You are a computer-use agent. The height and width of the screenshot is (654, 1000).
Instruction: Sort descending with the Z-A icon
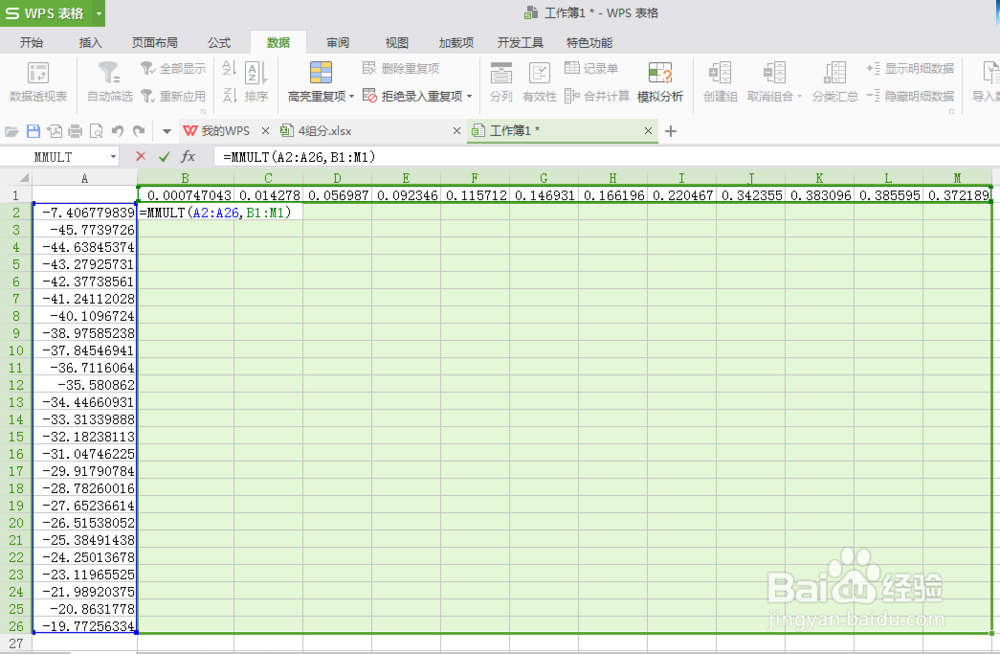[229, 96]
